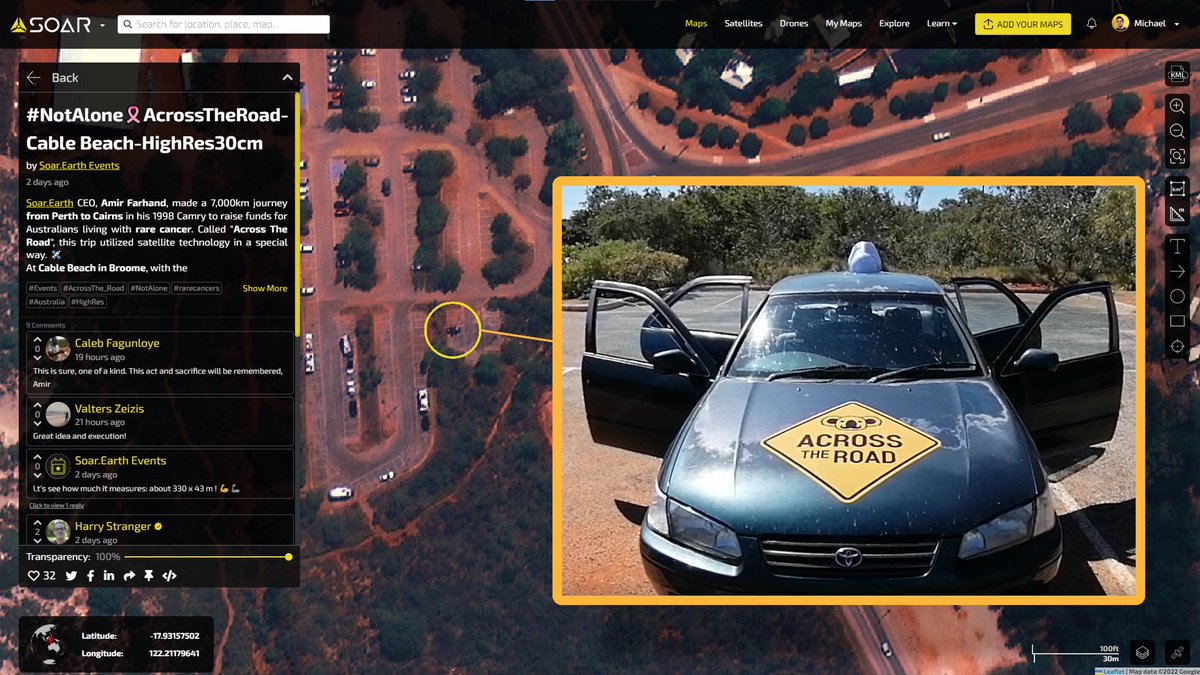
Task: Click the Leaflet attribution link
Action: (1113, 670)
